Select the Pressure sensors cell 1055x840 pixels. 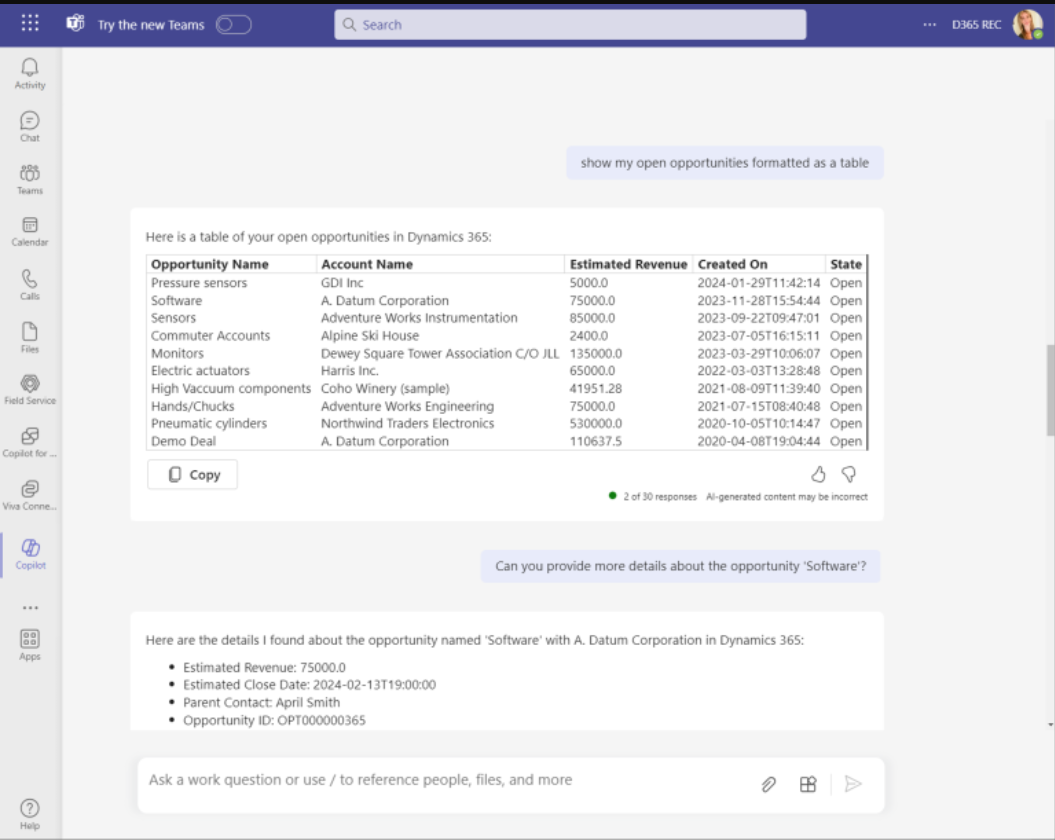click(x=198, y=283)
